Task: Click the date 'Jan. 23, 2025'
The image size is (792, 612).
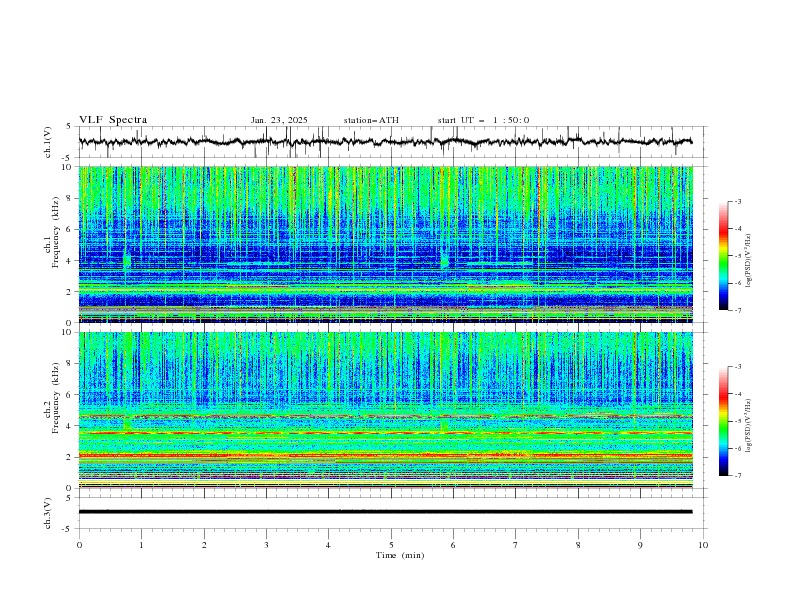Action: (279, 120)
